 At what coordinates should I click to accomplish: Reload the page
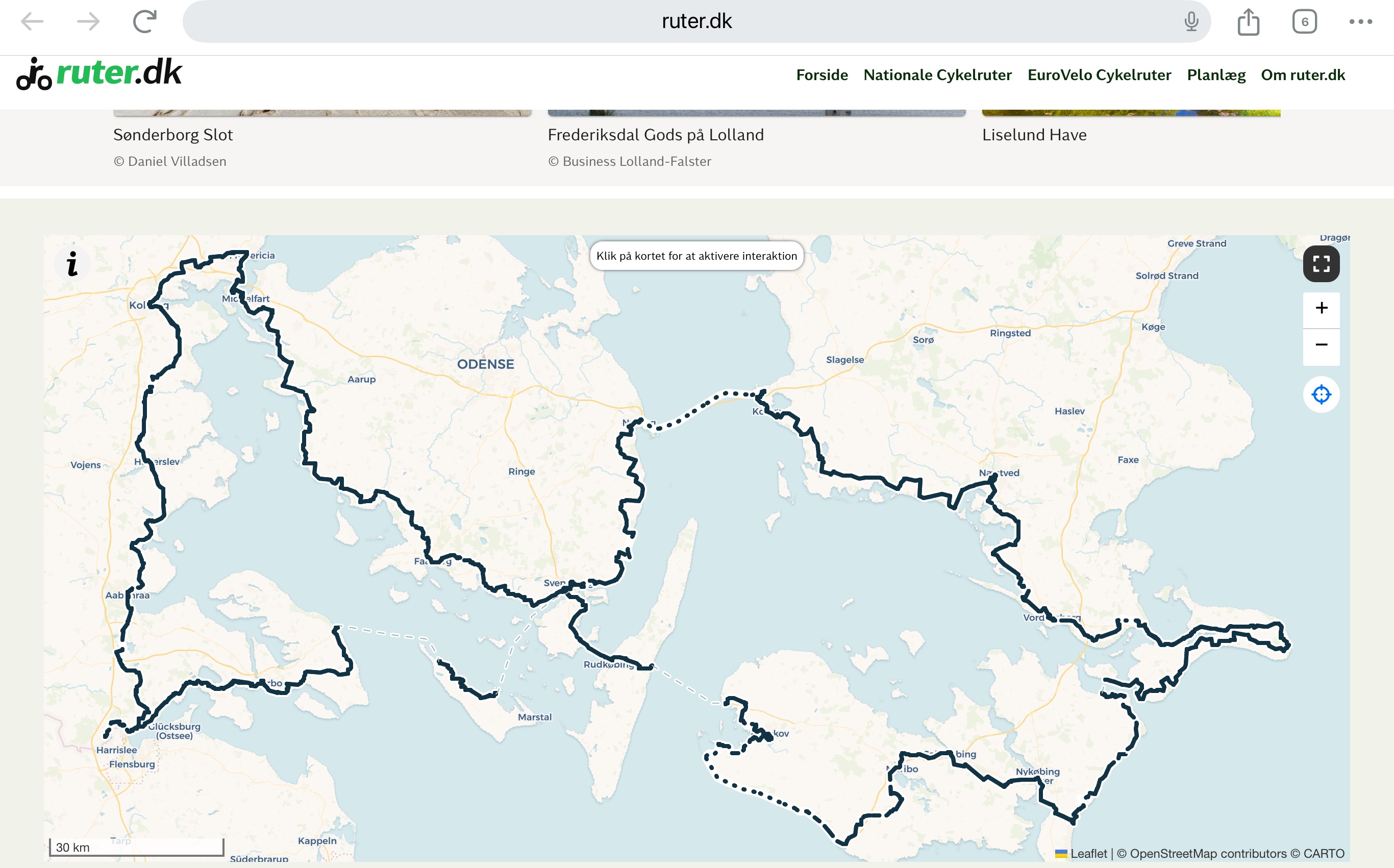pyautogui.click(x=144, y=22)
